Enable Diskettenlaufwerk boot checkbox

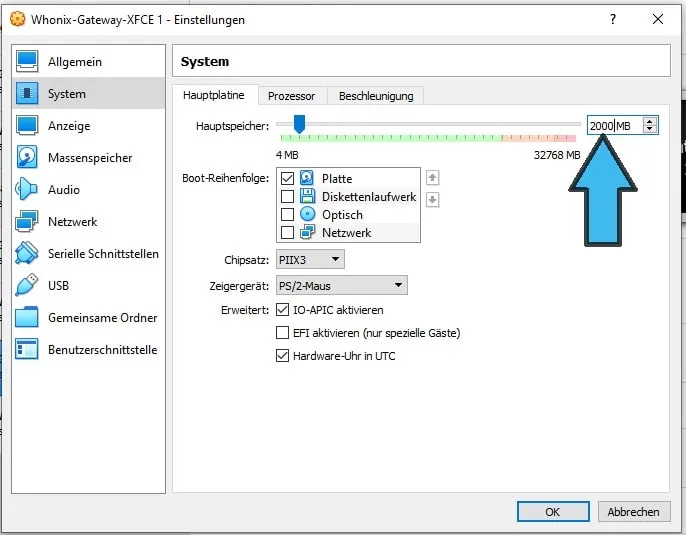pos(287,196)
